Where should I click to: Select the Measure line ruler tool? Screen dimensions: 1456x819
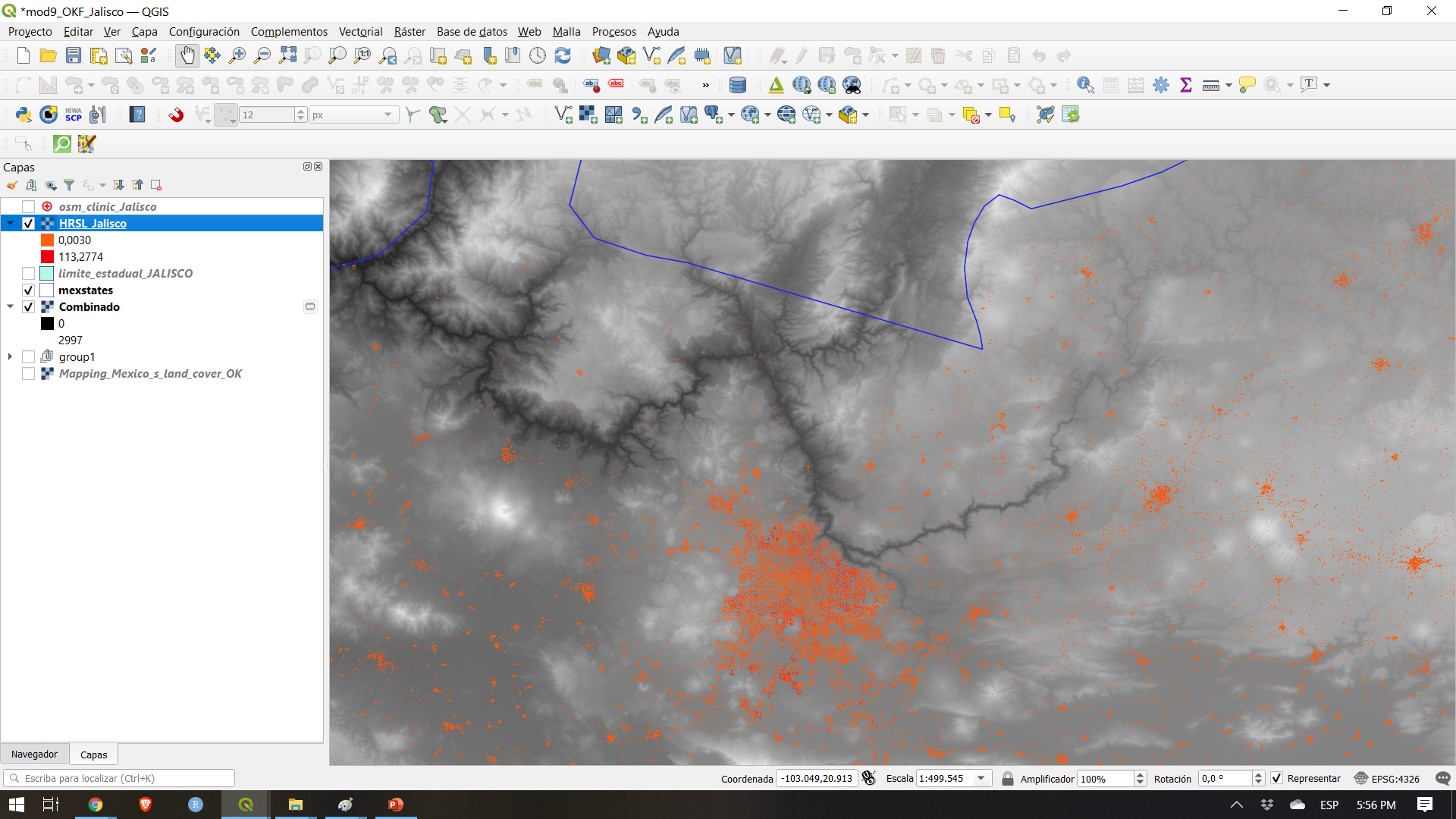point(1211,85)
